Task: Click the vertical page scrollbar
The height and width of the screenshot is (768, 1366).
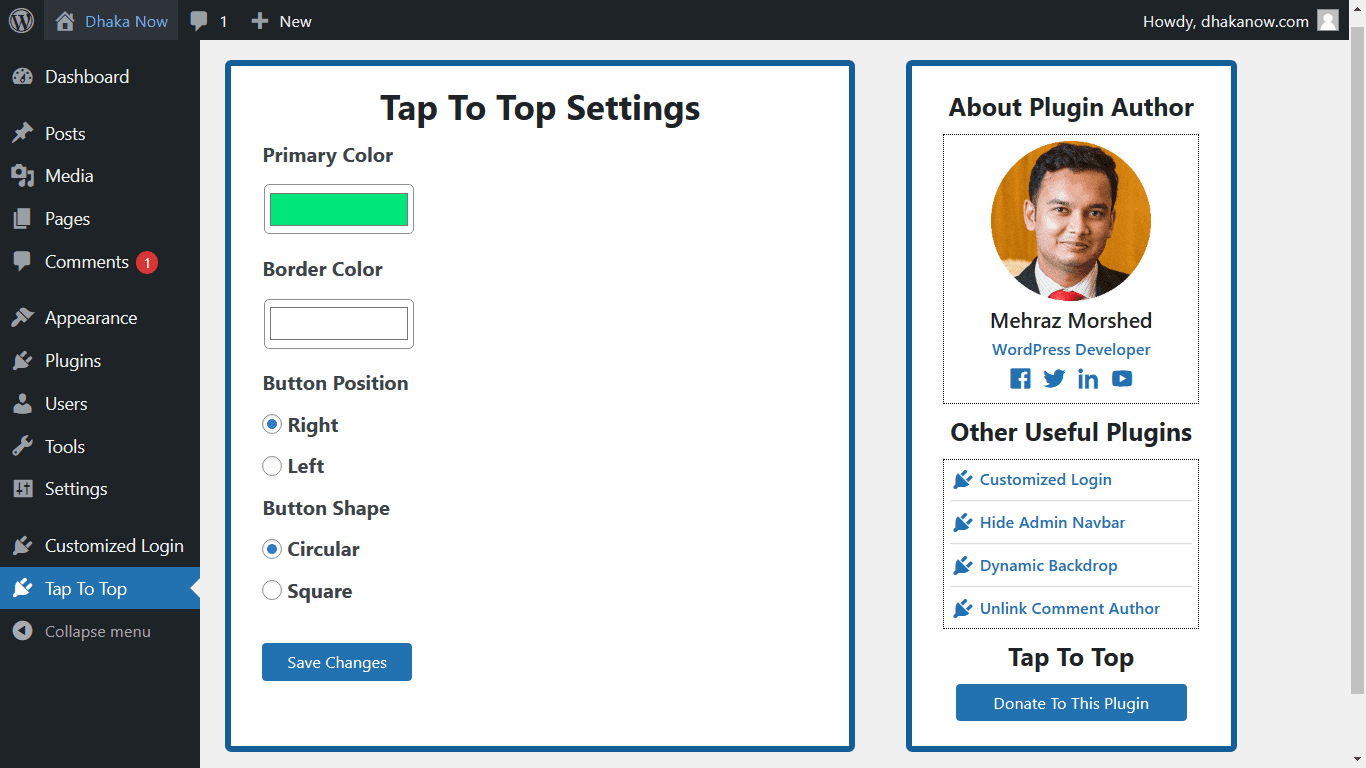Action: point(1357,360)
